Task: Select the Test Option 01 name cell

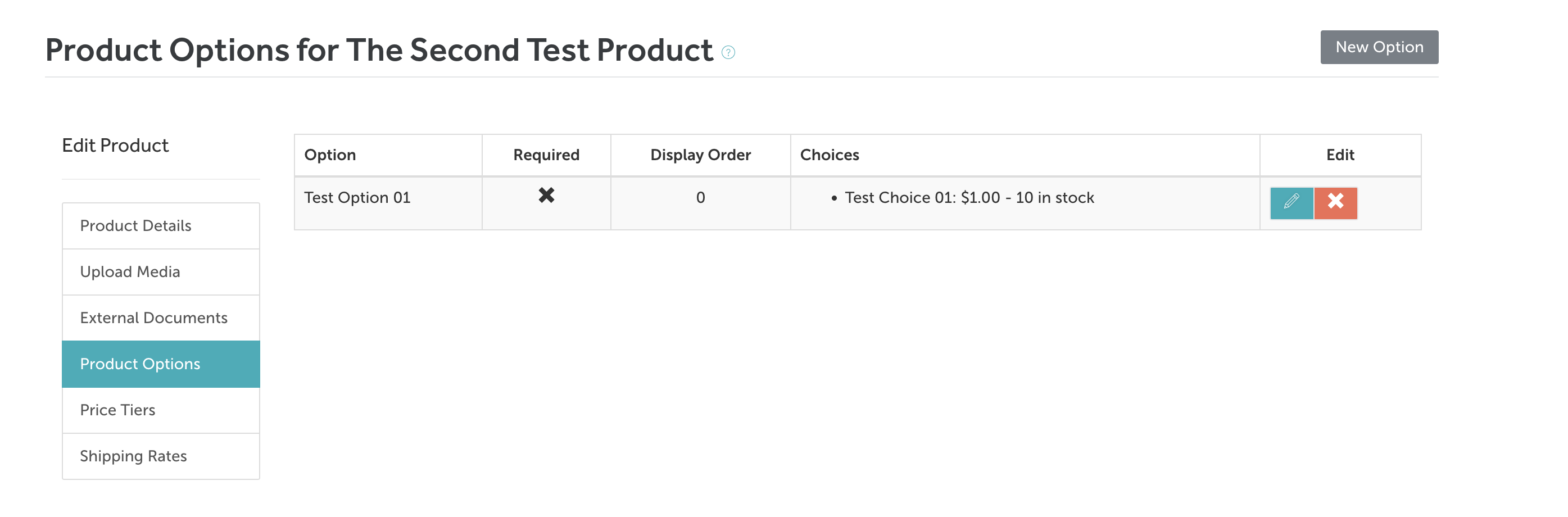Action: pos(357,198)
